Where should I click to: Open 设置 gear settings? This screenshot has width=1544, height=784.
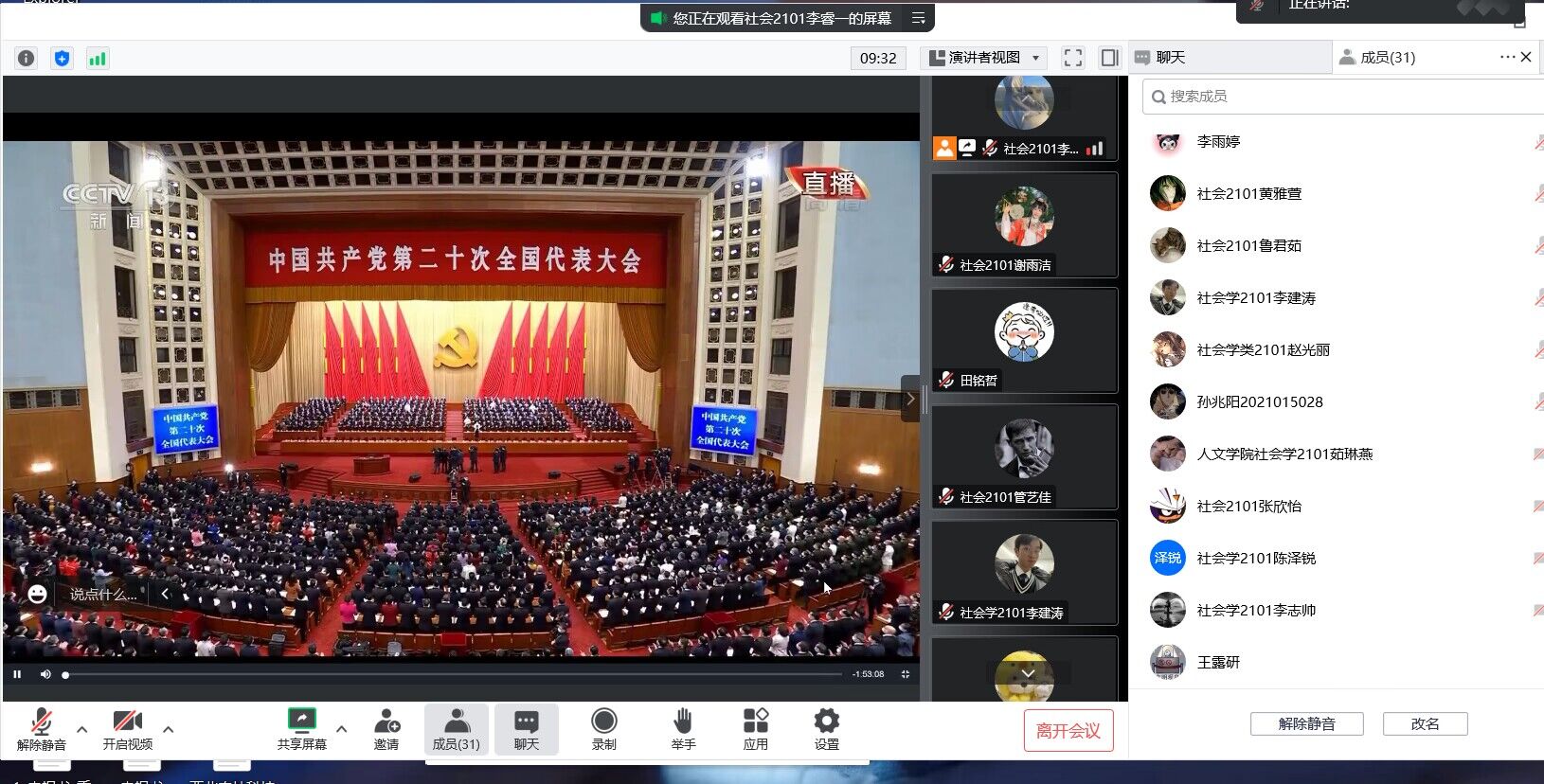[x=826, y=729]
